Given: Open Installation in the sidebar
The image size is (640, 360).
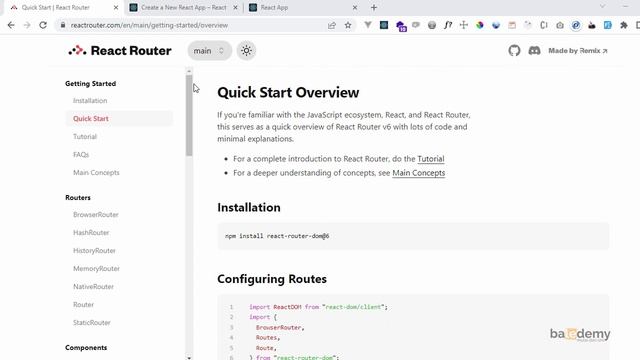Looking at the screenshot, I should coord(90,101).
